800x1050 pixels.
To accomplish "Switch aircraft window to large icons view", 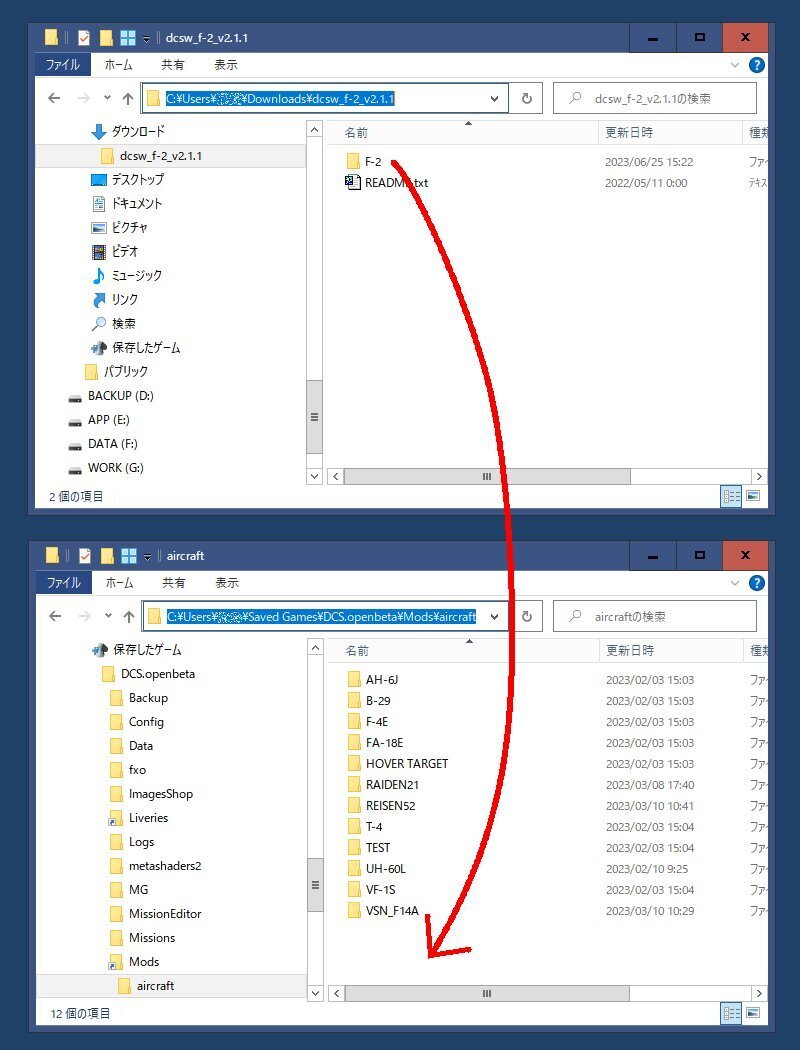I will click(753, 1013).
